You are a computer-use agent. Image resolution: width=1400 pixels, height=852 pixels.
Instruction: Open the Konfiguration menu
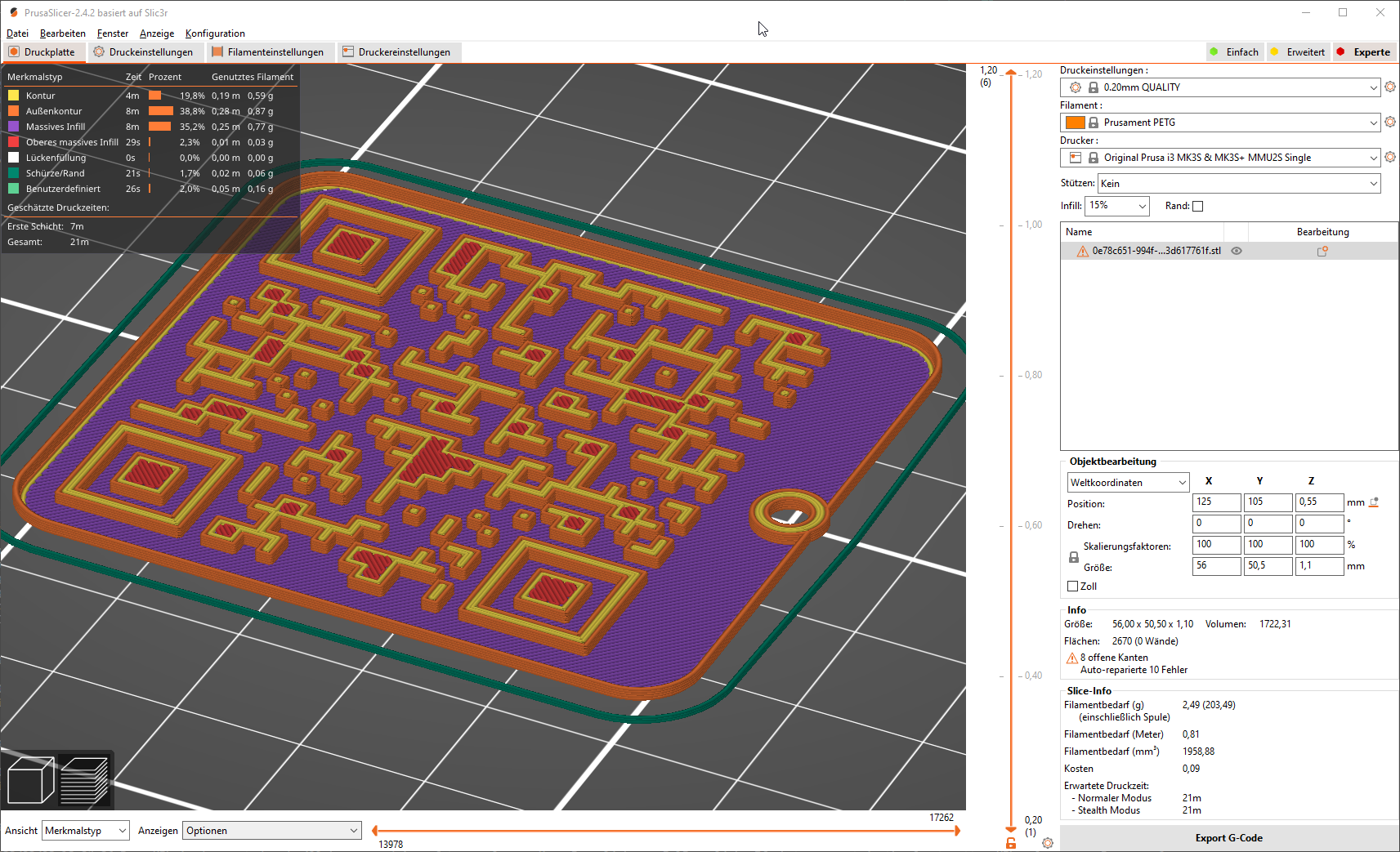215,33
